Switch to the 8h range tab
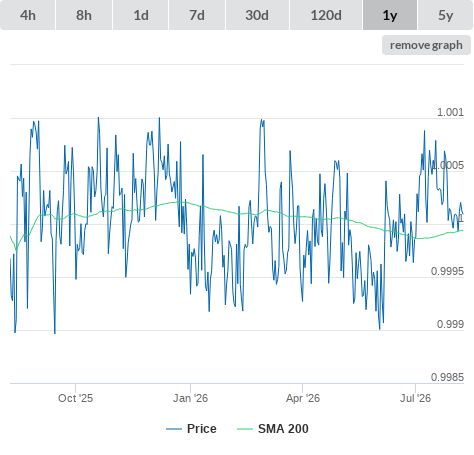474x455 pixels. [84, 15]
